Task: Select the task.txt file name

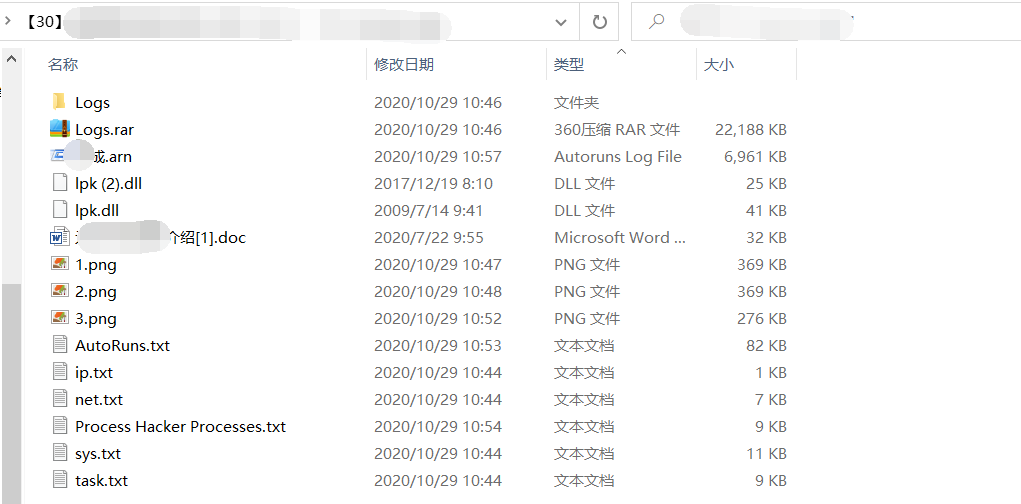Action: [x=101, y=481]
